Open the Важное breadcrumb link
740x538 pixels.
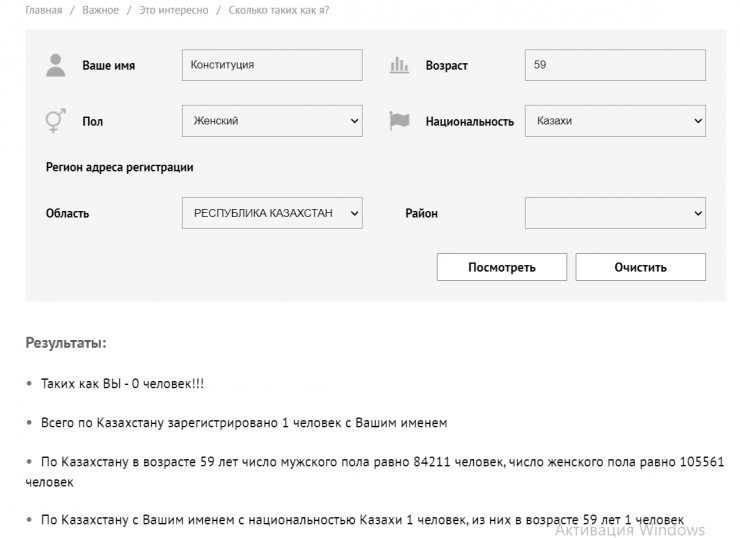pos(100,10)
